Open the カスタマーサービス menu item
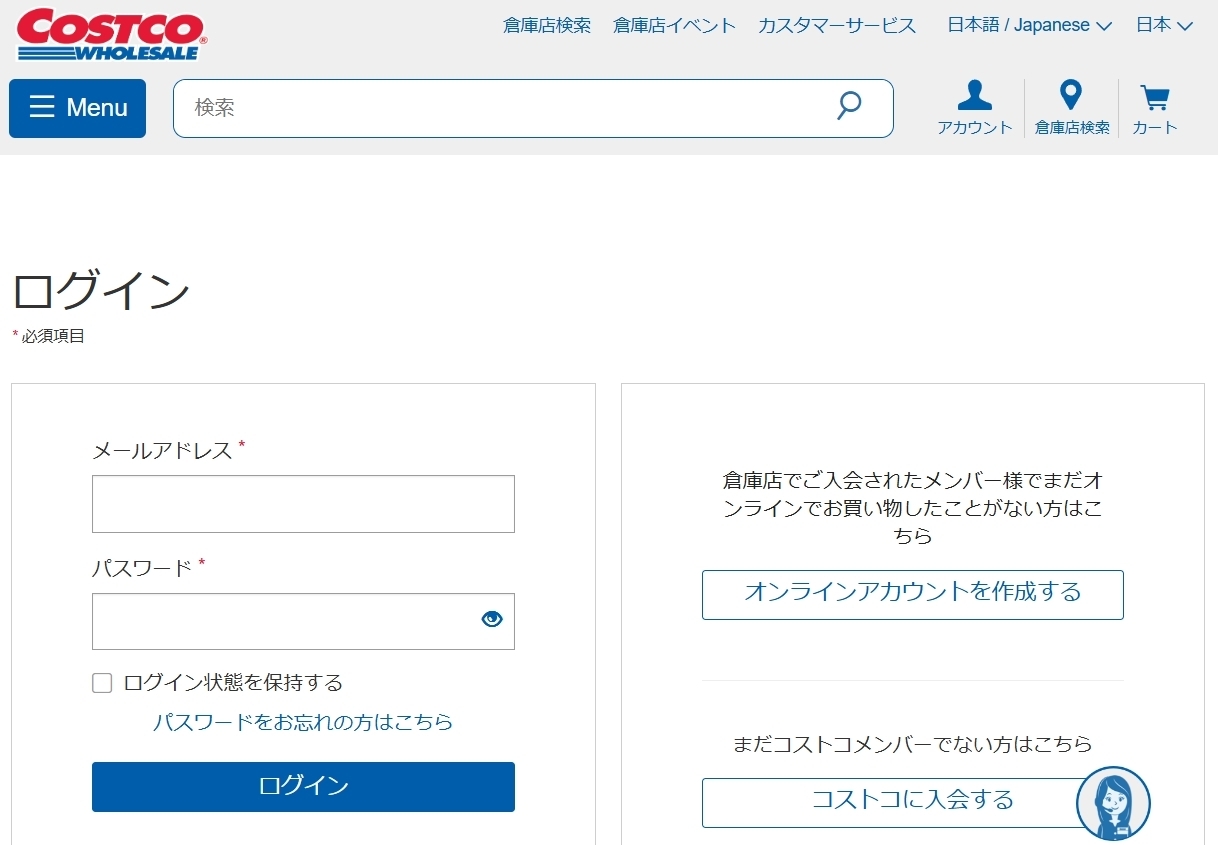The image size is (1218, 845). tap(838, 25)
